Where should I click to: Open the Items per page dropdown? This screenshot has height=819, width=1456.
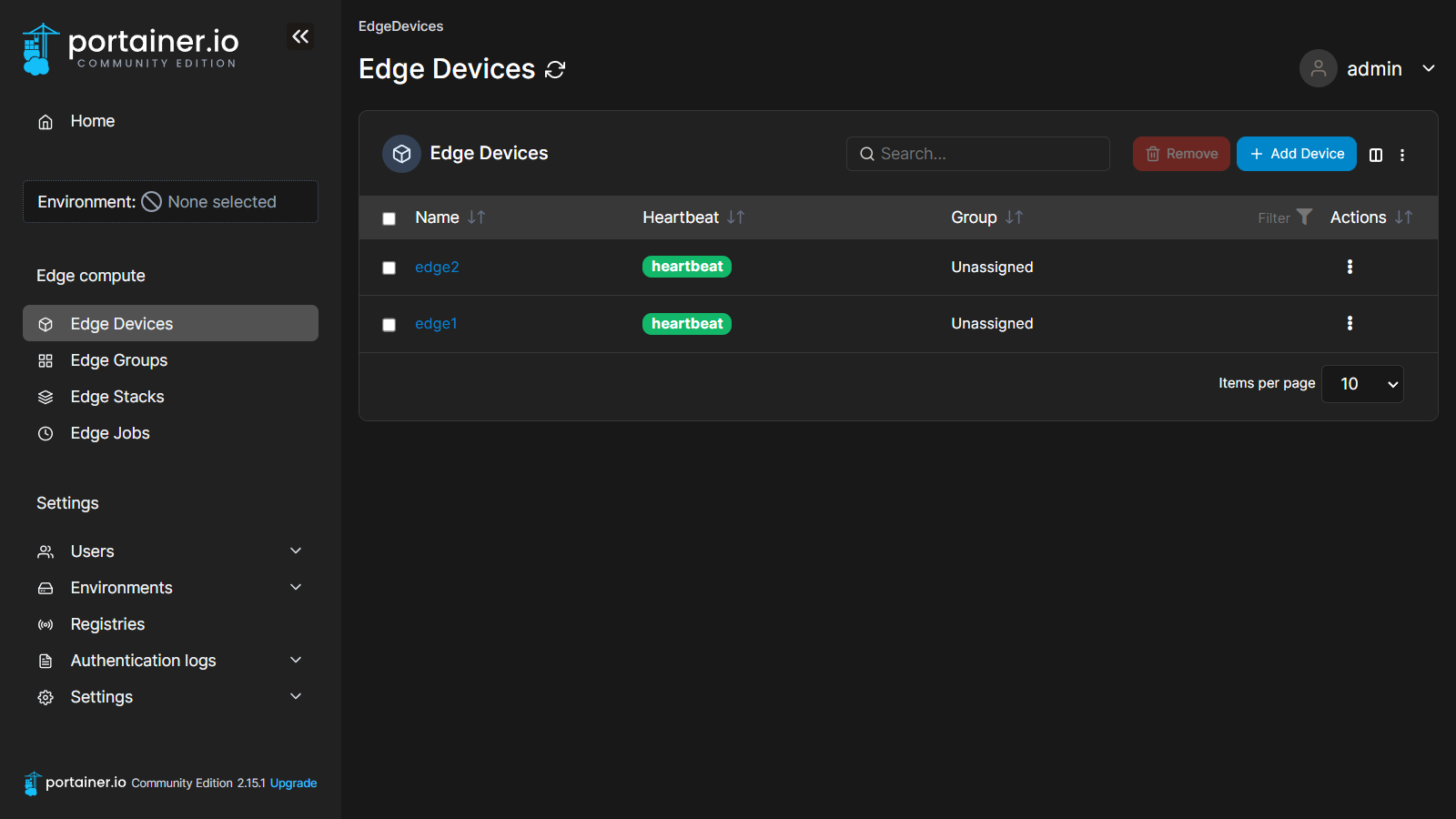tap(1362, 384)
